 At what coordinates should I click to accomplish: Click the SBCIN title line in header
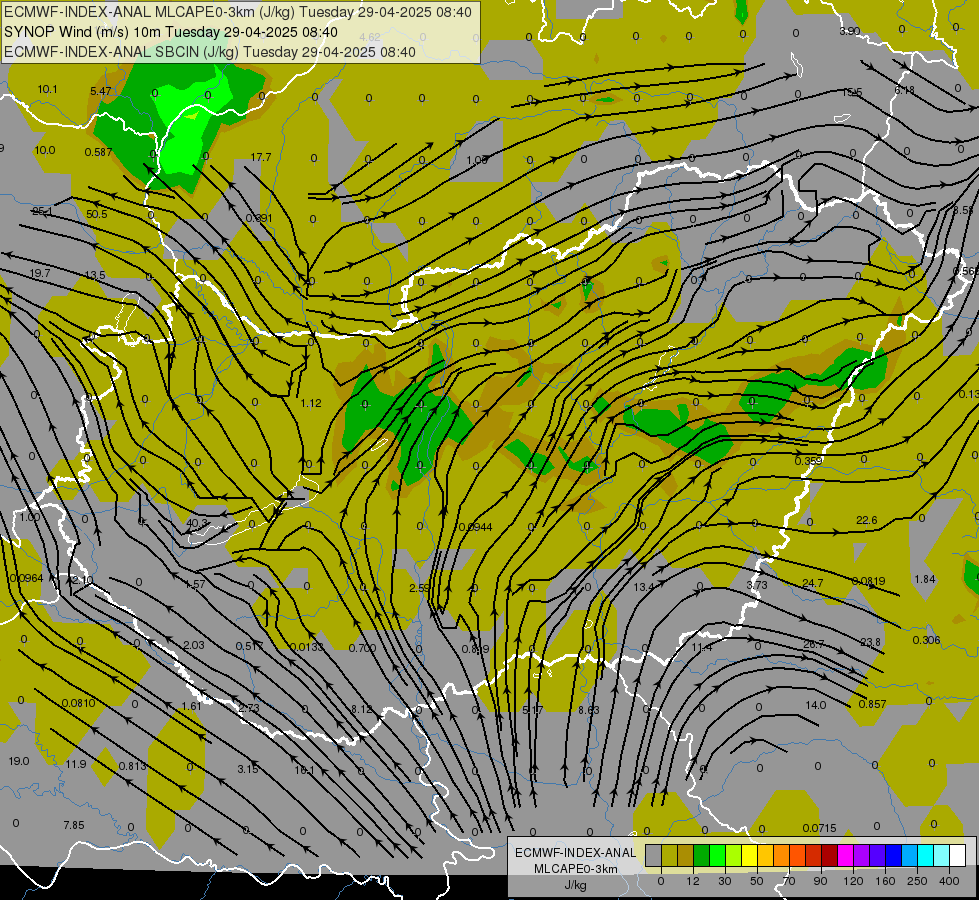pos(210,52)
